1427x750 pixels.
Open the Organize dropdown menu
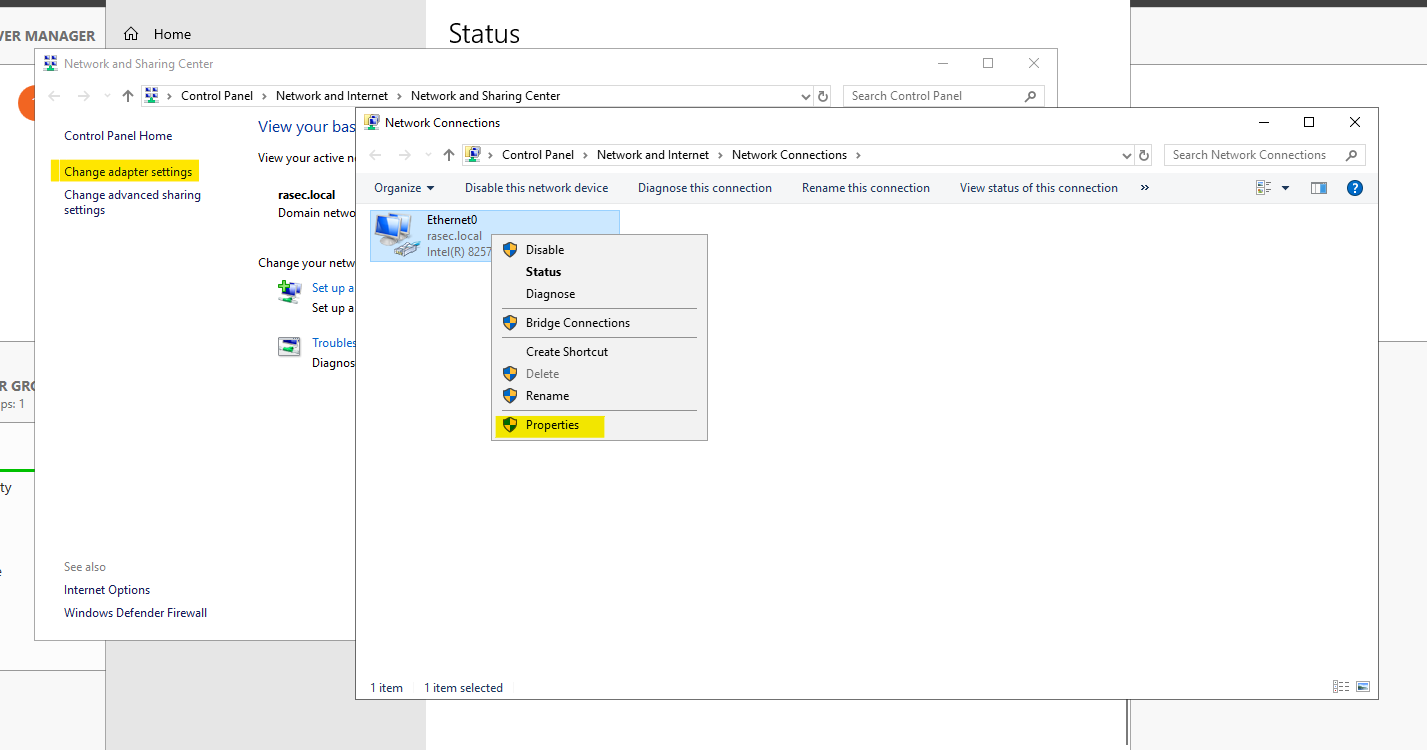coord(404,188)
